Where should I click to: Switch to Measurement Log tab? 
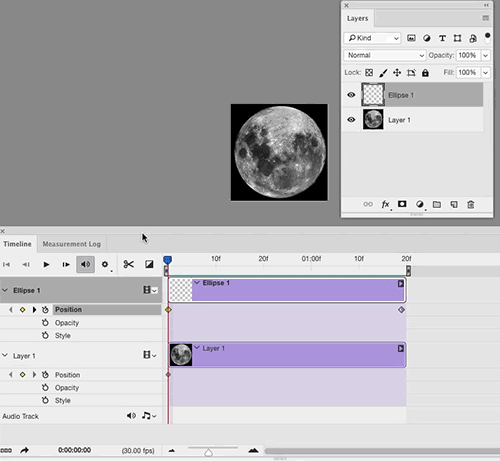tap(71, 244)
